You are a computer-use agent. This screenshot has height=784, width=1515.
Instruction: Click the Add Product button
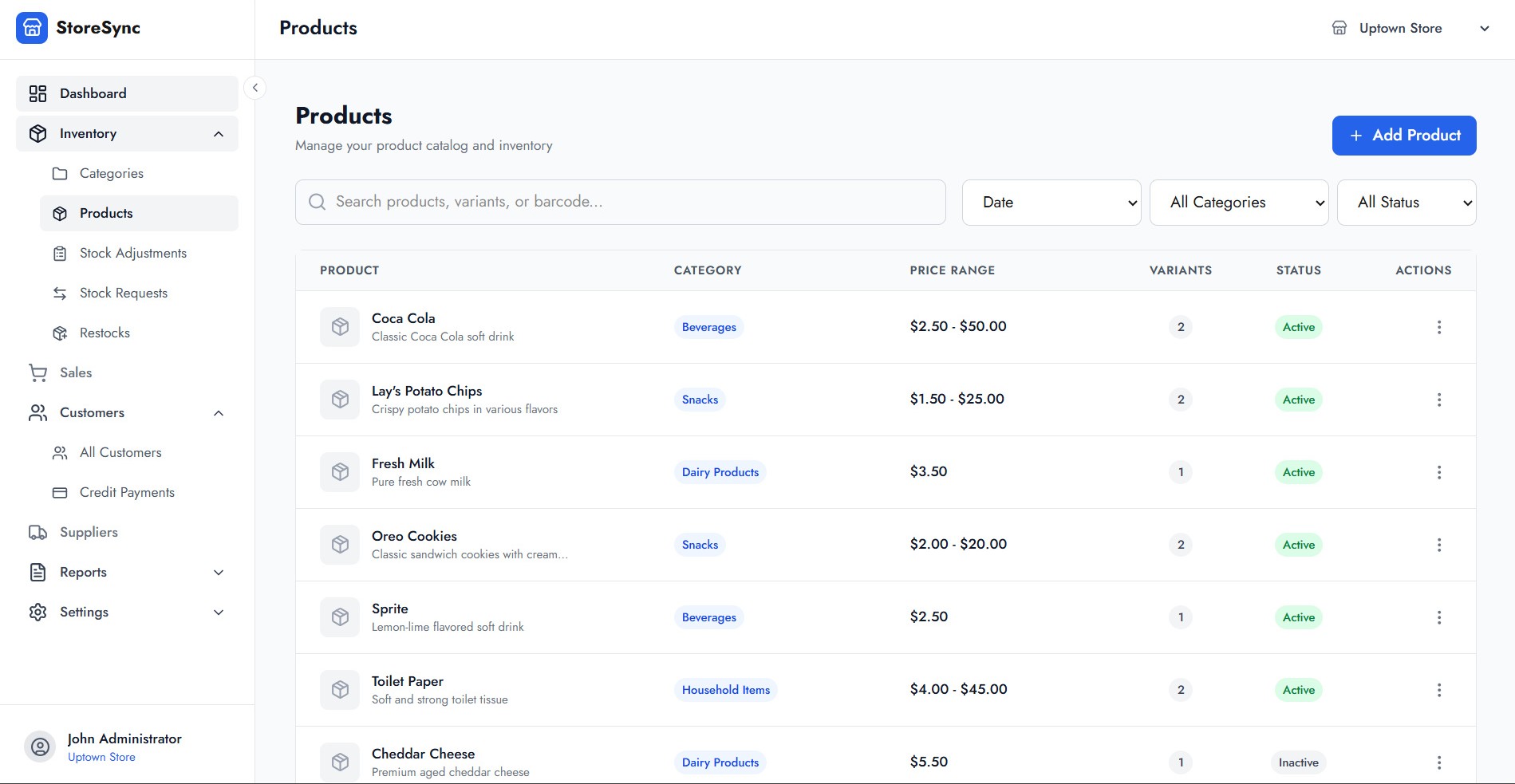coord(1404,136)
